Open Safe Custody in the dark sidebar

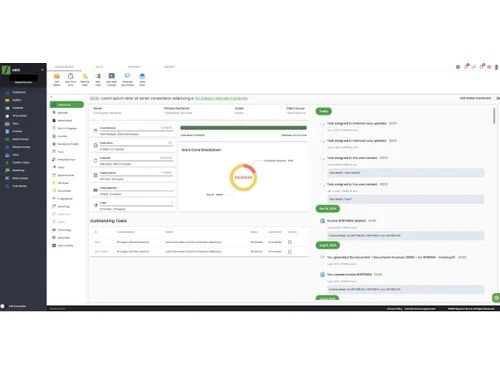tap(20, 178)
